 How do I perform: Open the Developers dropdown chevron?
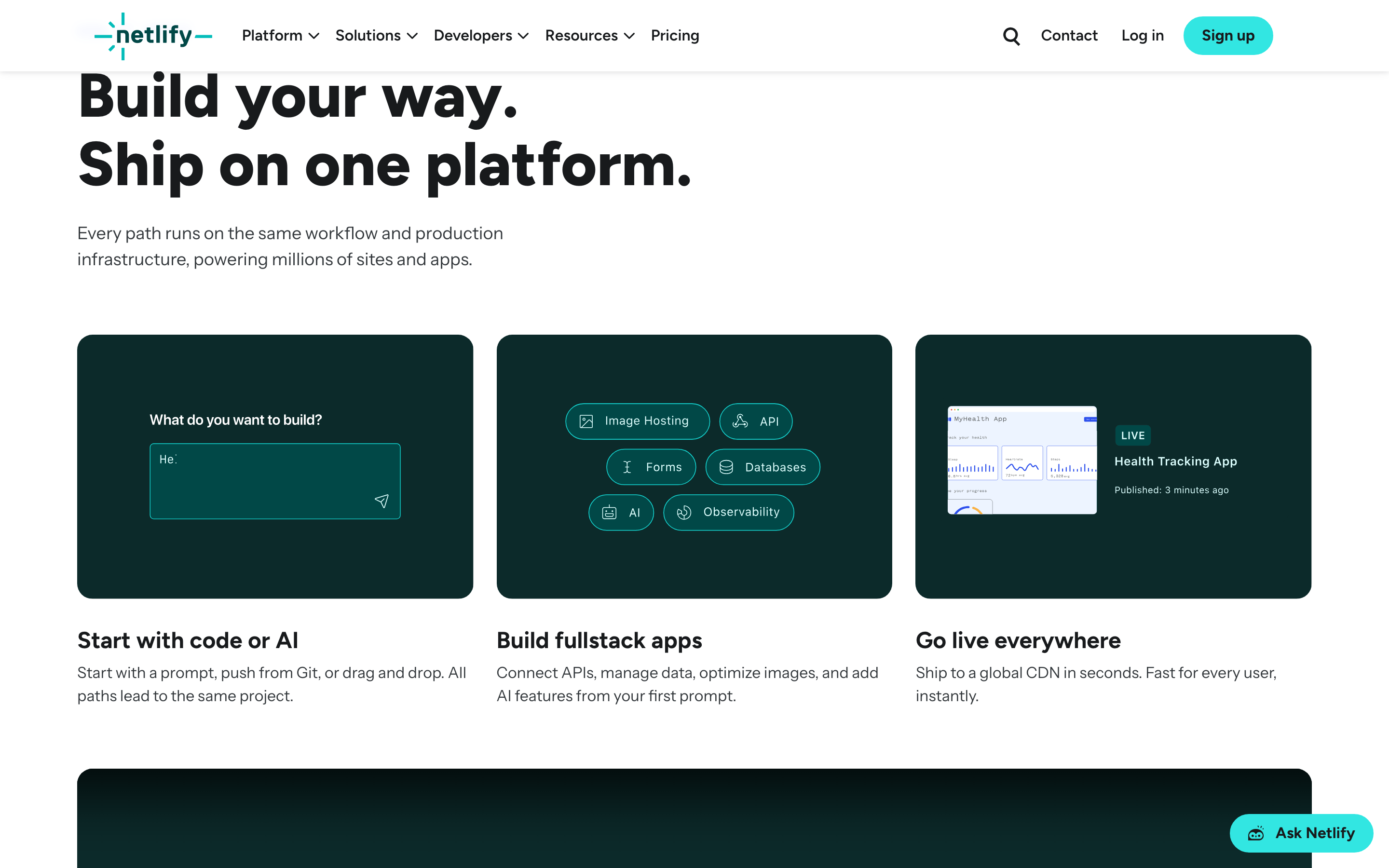(523, 36)
